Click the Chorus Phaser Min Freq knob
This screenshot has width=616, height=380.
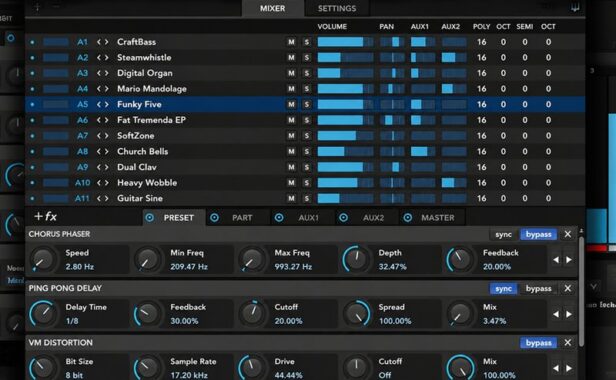pyautogui.click(x=148, y=259)
